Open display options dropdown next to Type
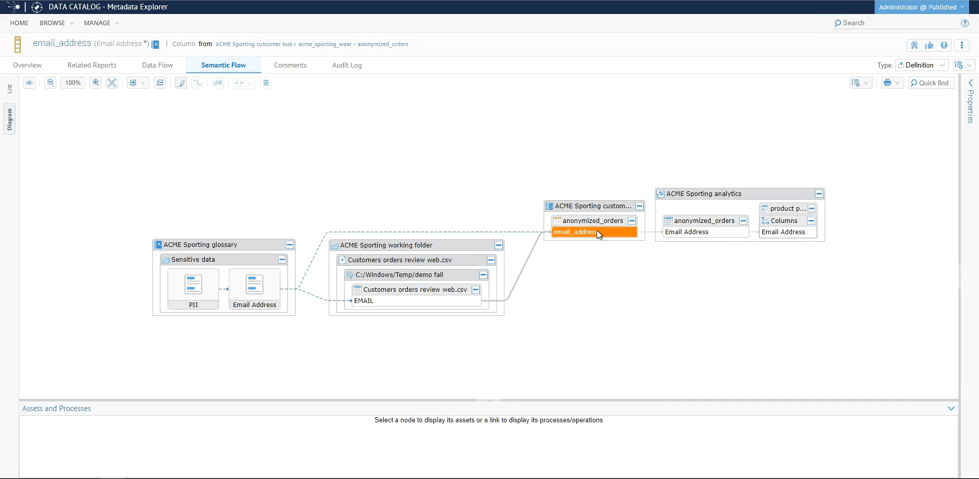Image resolution: width=979 pixels, height=479 pixels. (x=963, y=65)
